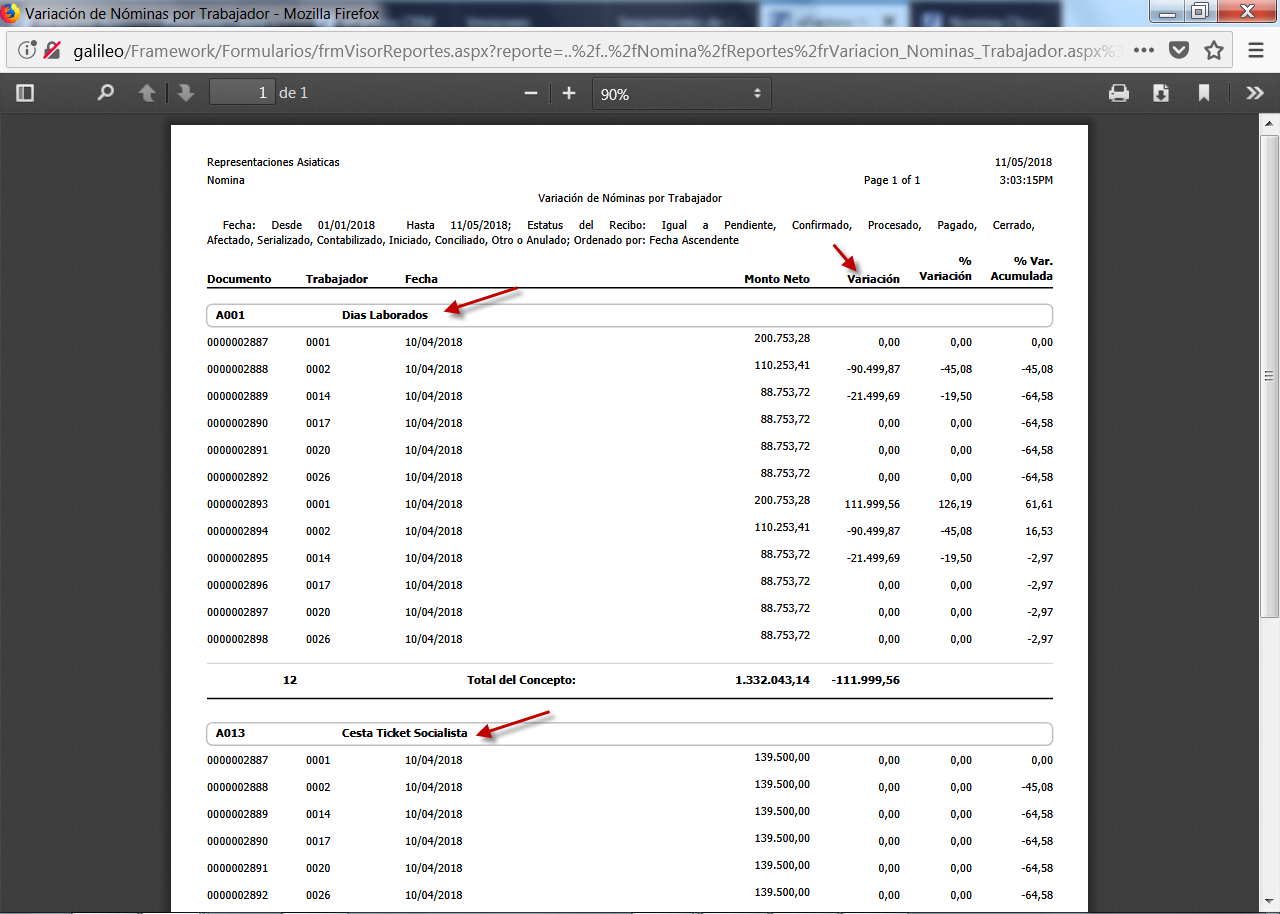Open the Firefox hamburger menu
The width and height of the screenshot is (1280, 914).
1255,50
